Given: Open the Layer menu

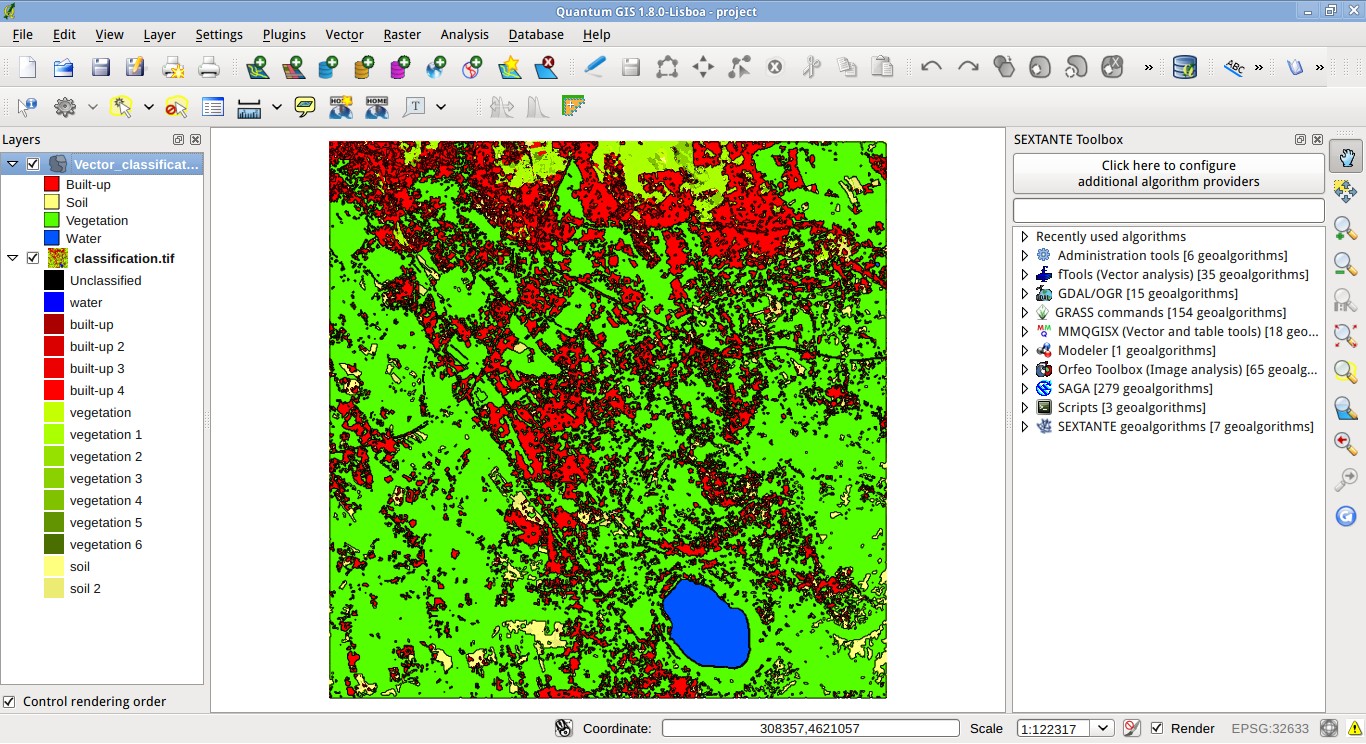Looking at the screenshot, I should point(159,34).
